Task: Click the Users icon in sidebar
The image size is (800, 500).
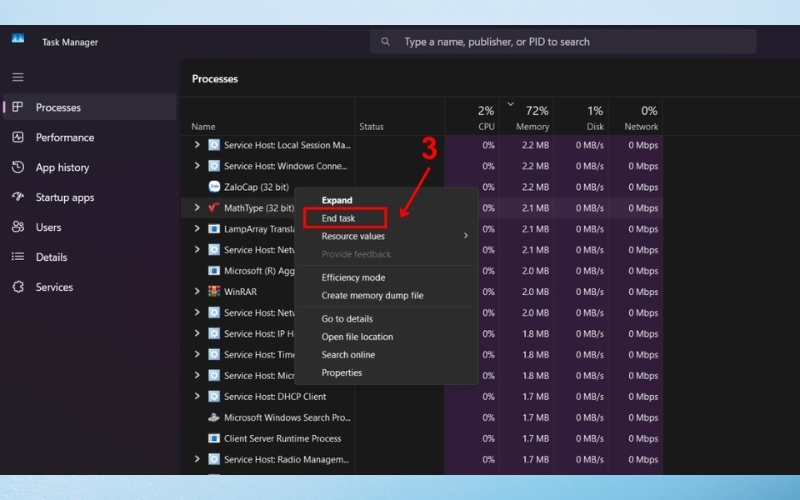Action: click(x=17, y=227)
